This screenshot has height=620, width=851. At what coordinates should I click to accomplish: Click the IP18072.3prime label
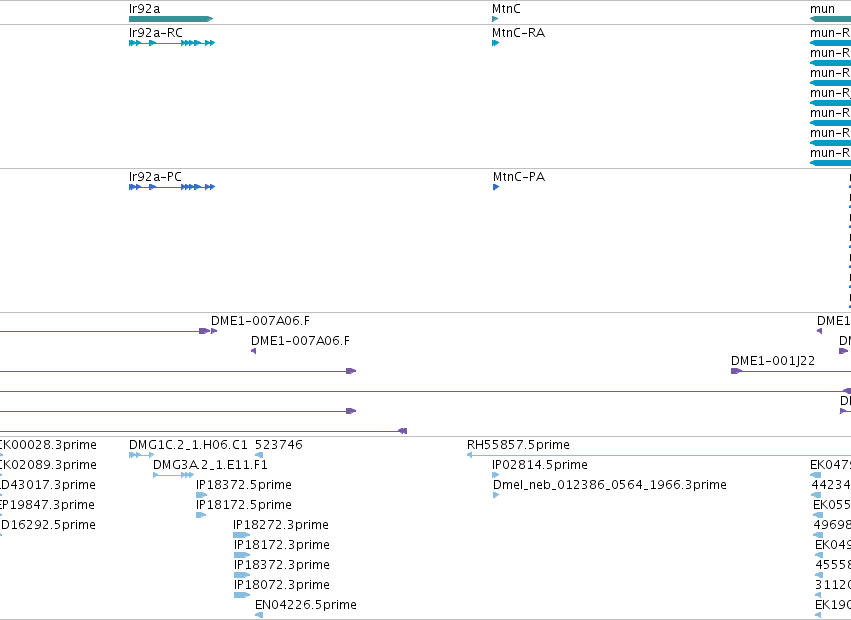click(x=282, y=585)
